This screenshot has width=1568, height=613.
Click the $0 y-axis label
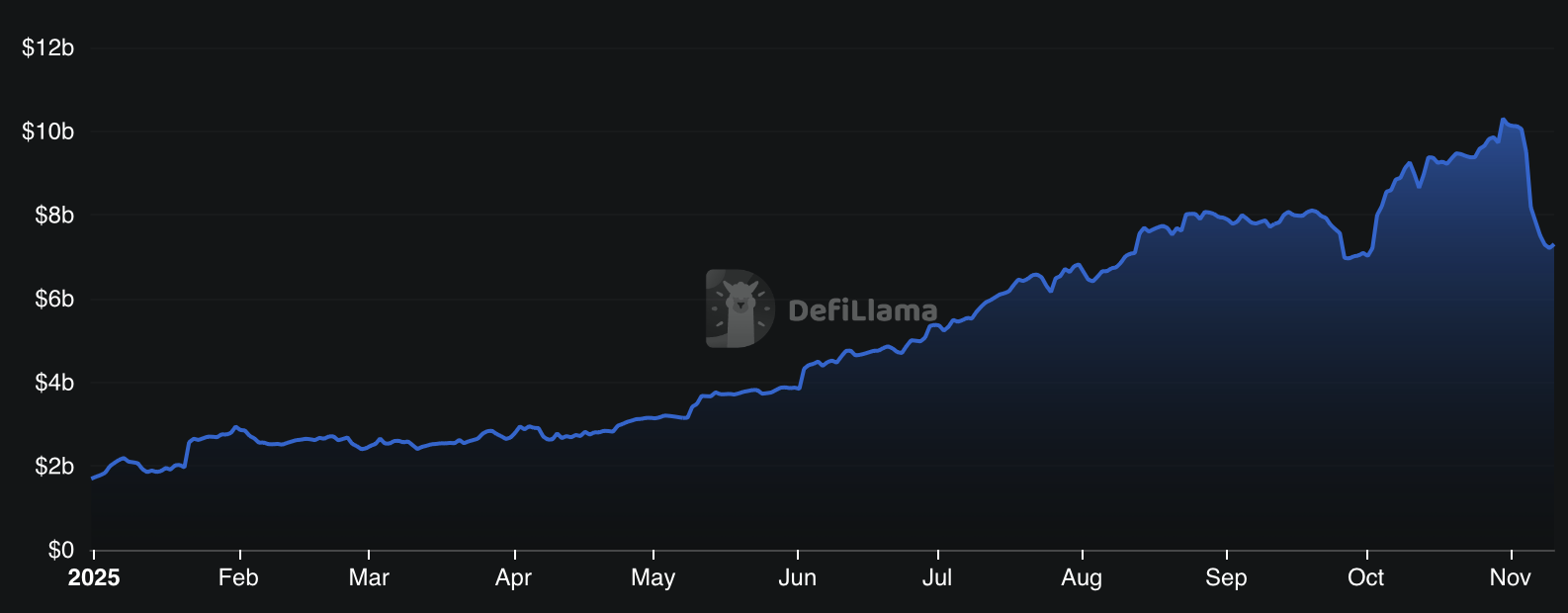[61, 550]
